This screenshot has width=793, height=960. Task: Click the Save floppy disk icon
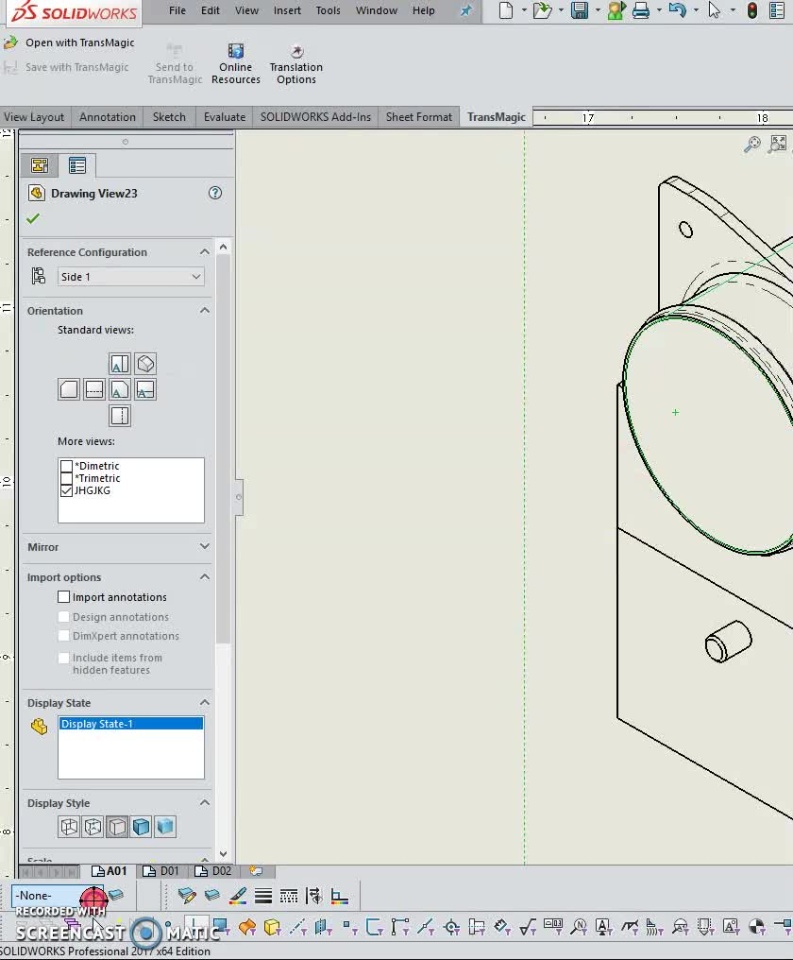pyautogui.click(x=579, y=10)
